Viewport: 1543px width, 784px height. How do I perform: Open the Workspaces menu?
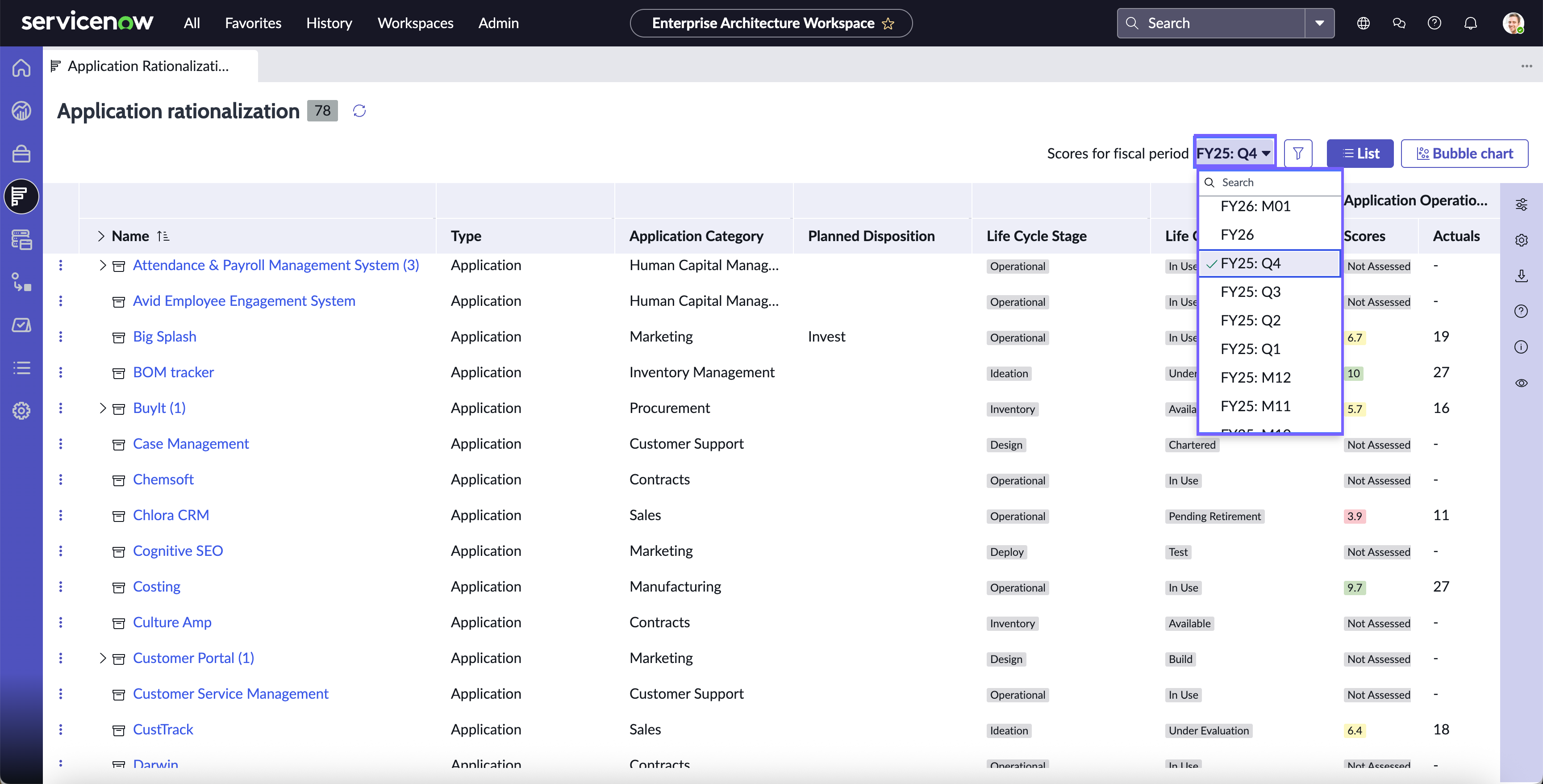tap(415, 23)
